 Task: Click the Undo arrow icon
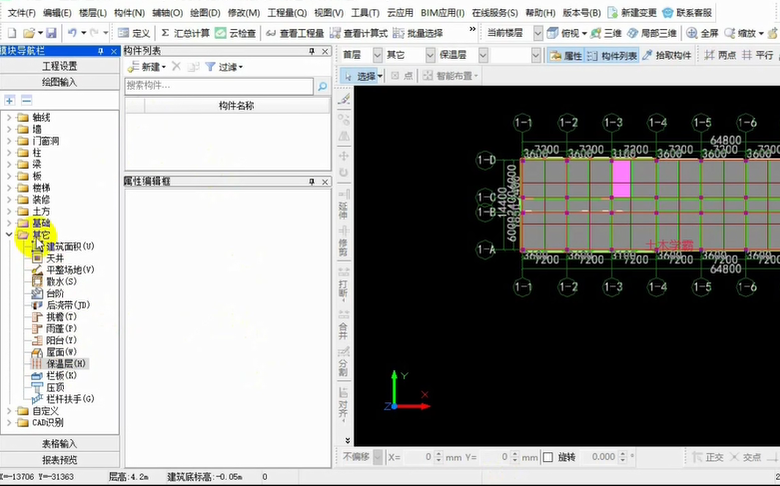tap(73, 33)
